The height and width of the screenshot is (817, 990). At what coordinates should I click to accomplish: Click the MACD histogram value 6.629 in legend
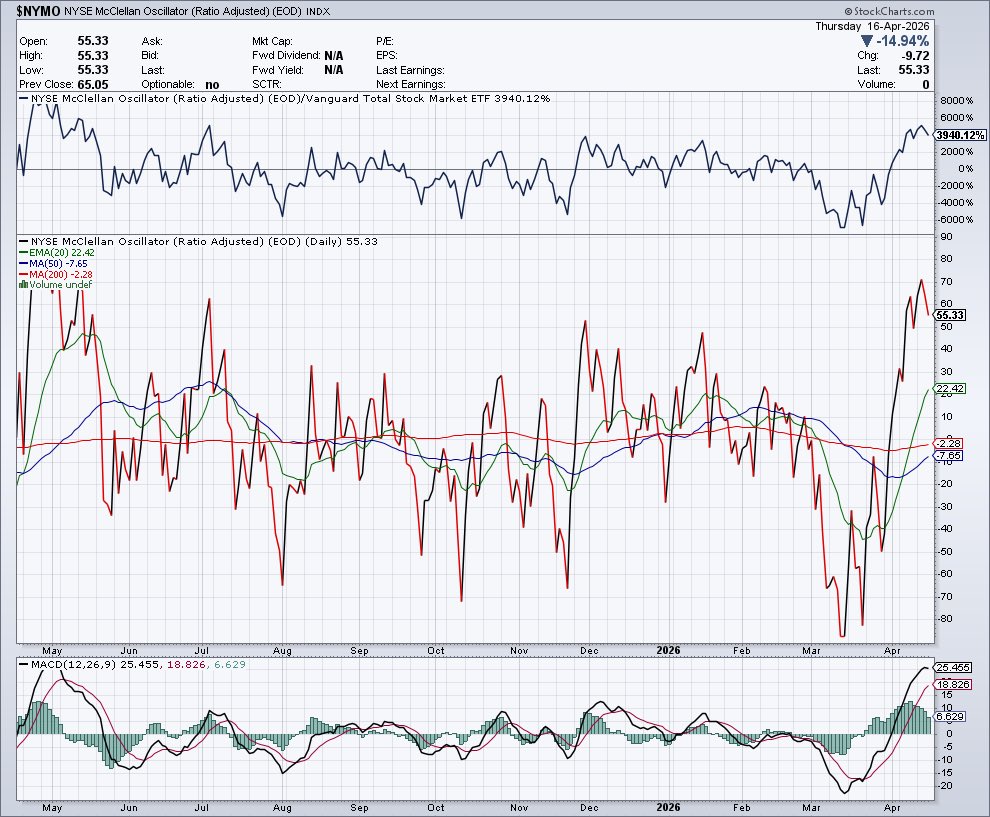tap(230, 664)
